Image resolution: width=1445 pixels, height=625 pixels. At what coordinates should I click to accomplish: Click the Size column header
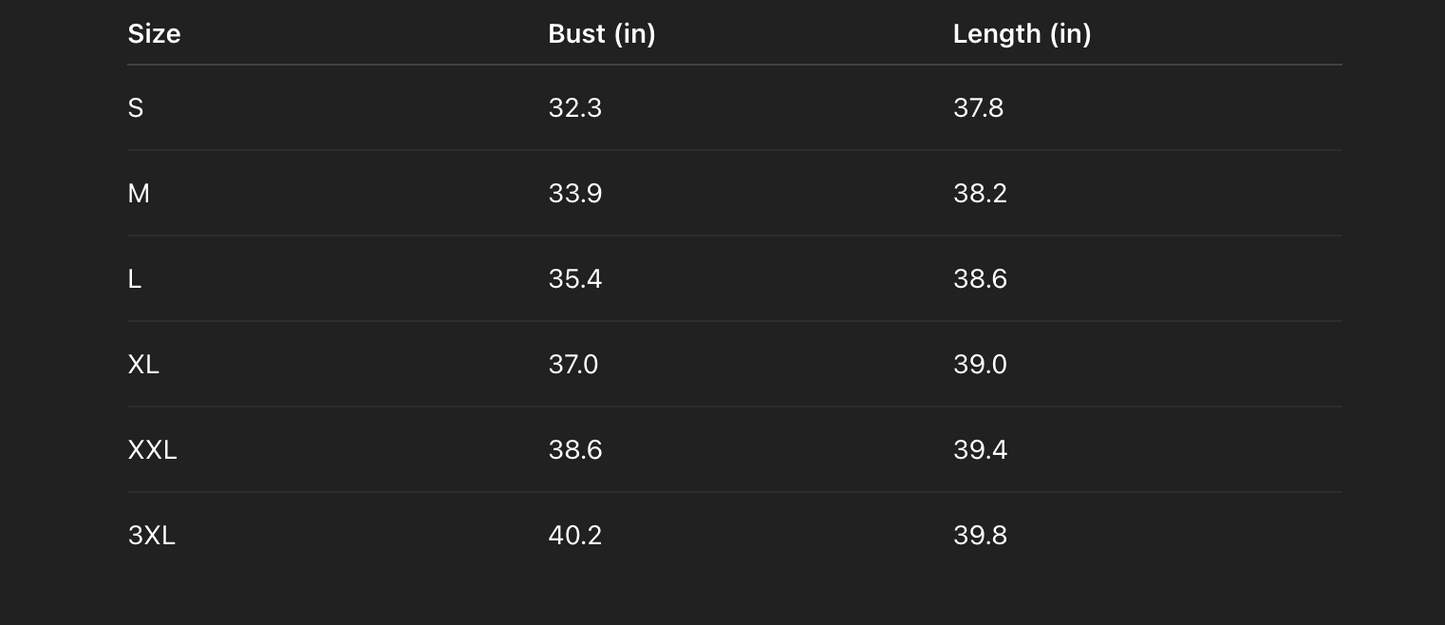click(x=154, y=34)
